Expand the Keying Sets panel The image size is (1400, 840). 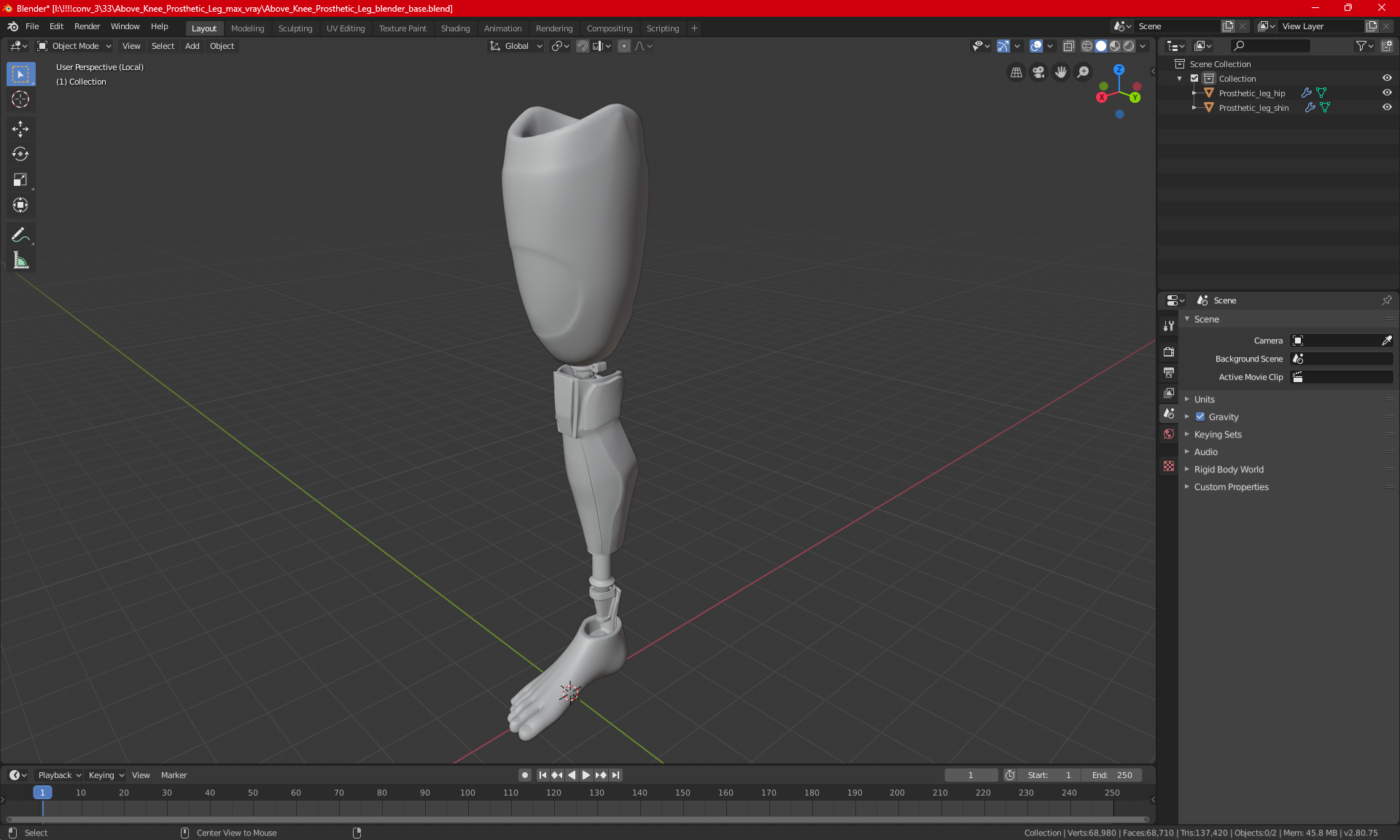click(x=1217, y=435)
